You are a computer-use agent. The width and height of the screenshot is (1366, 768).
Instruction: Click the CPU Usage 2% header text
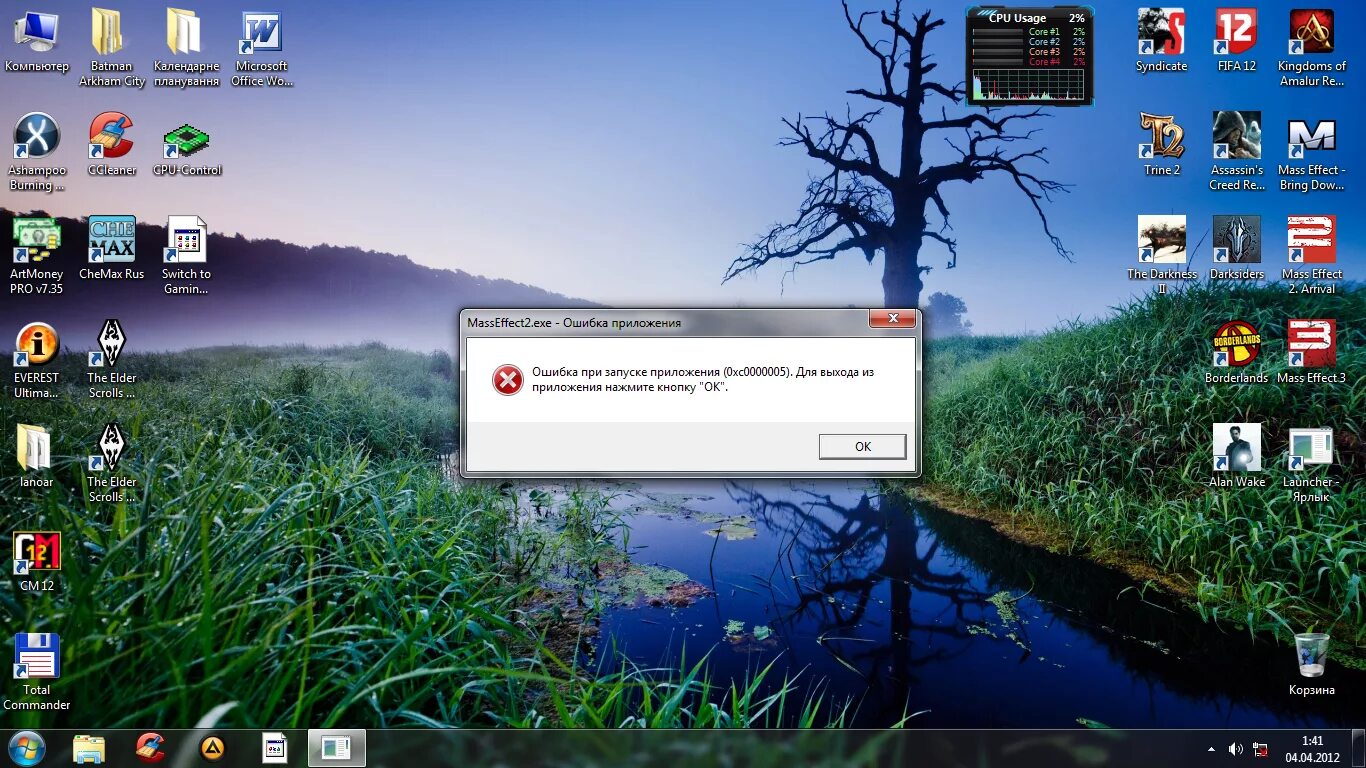click(1036, 18)
